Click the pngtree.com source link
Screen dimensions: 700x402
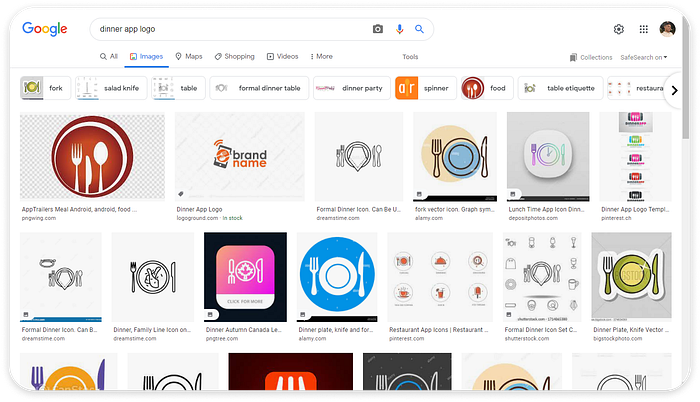point(222,339)
